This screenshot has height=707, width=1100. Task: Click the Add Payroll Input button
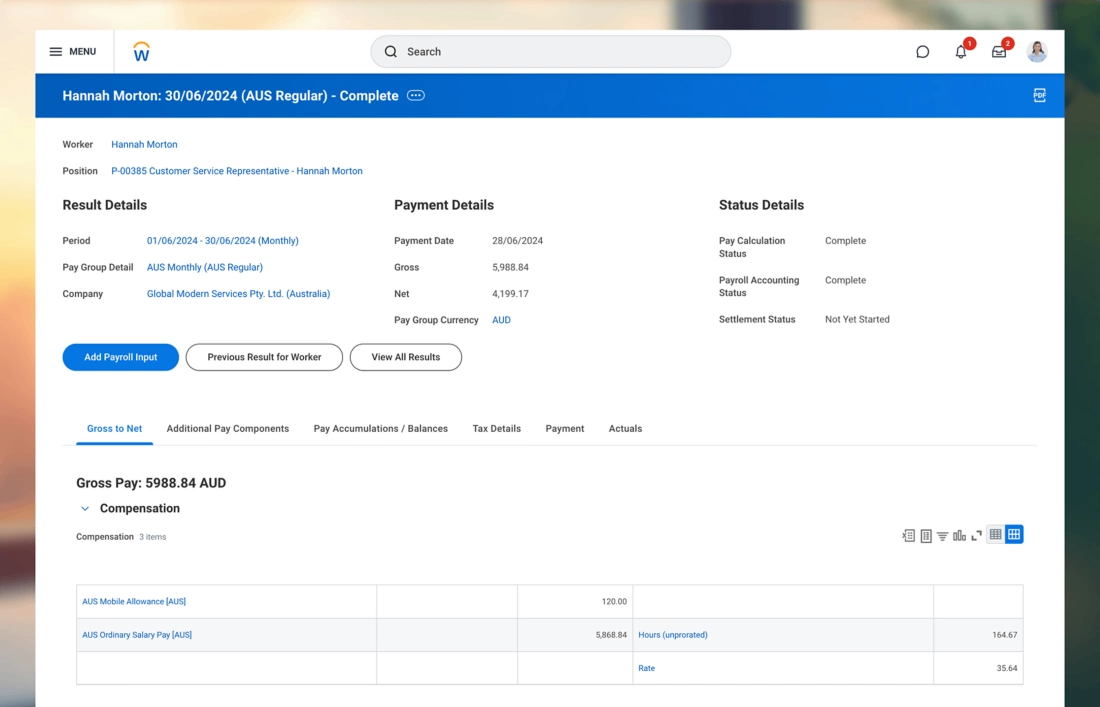[120, 357]
